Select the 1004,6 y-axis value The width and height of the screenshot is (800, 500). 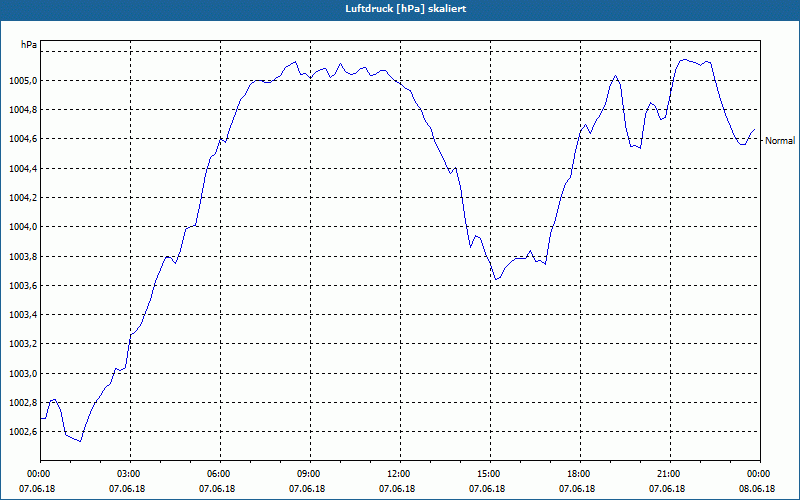point(23,139)
